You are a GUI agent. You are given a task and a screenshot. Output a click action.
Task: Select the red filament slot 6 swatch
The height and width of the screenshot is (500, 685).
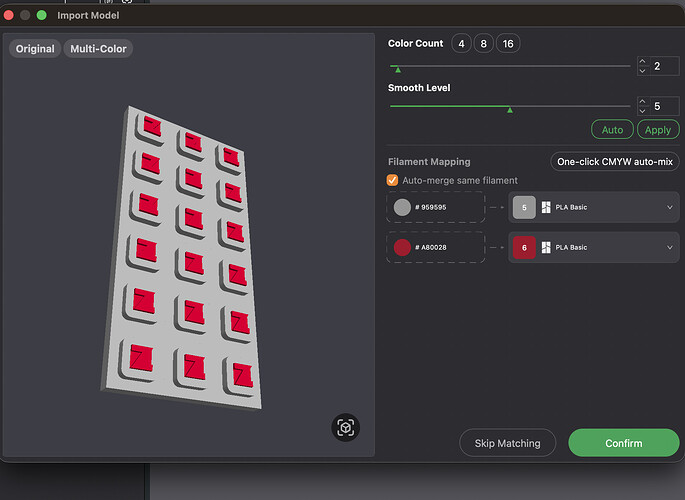click(x=524, y=248)
